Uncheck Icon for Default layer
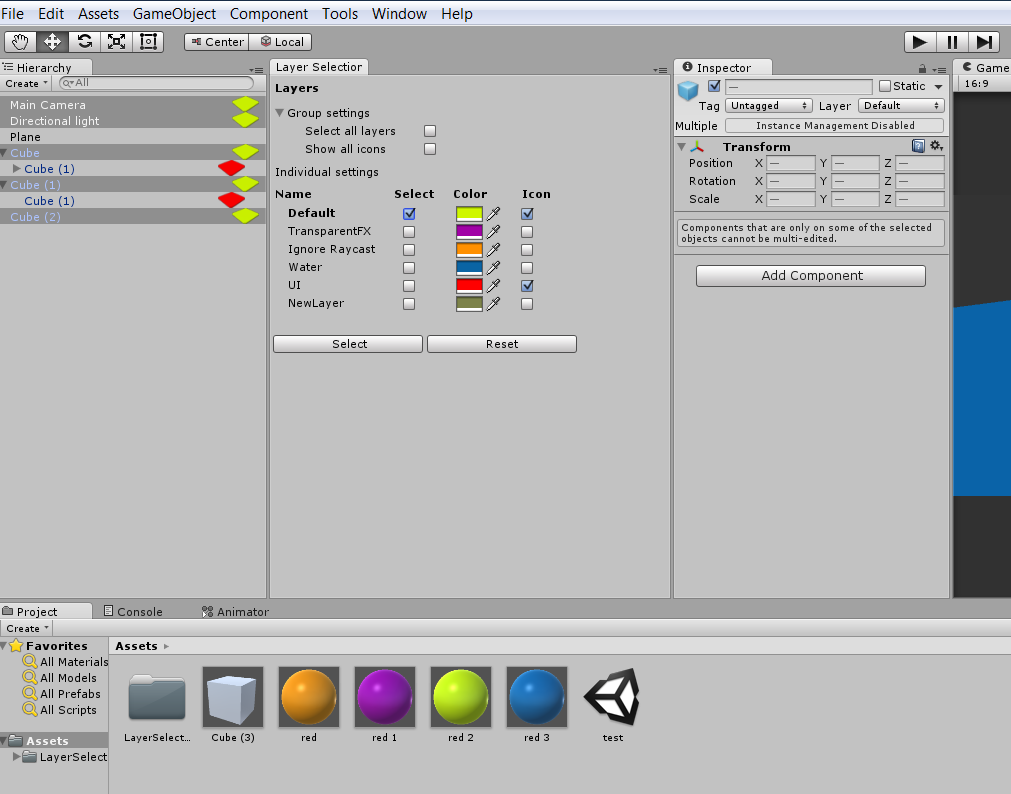1011x794 pixels. point(527,213)
